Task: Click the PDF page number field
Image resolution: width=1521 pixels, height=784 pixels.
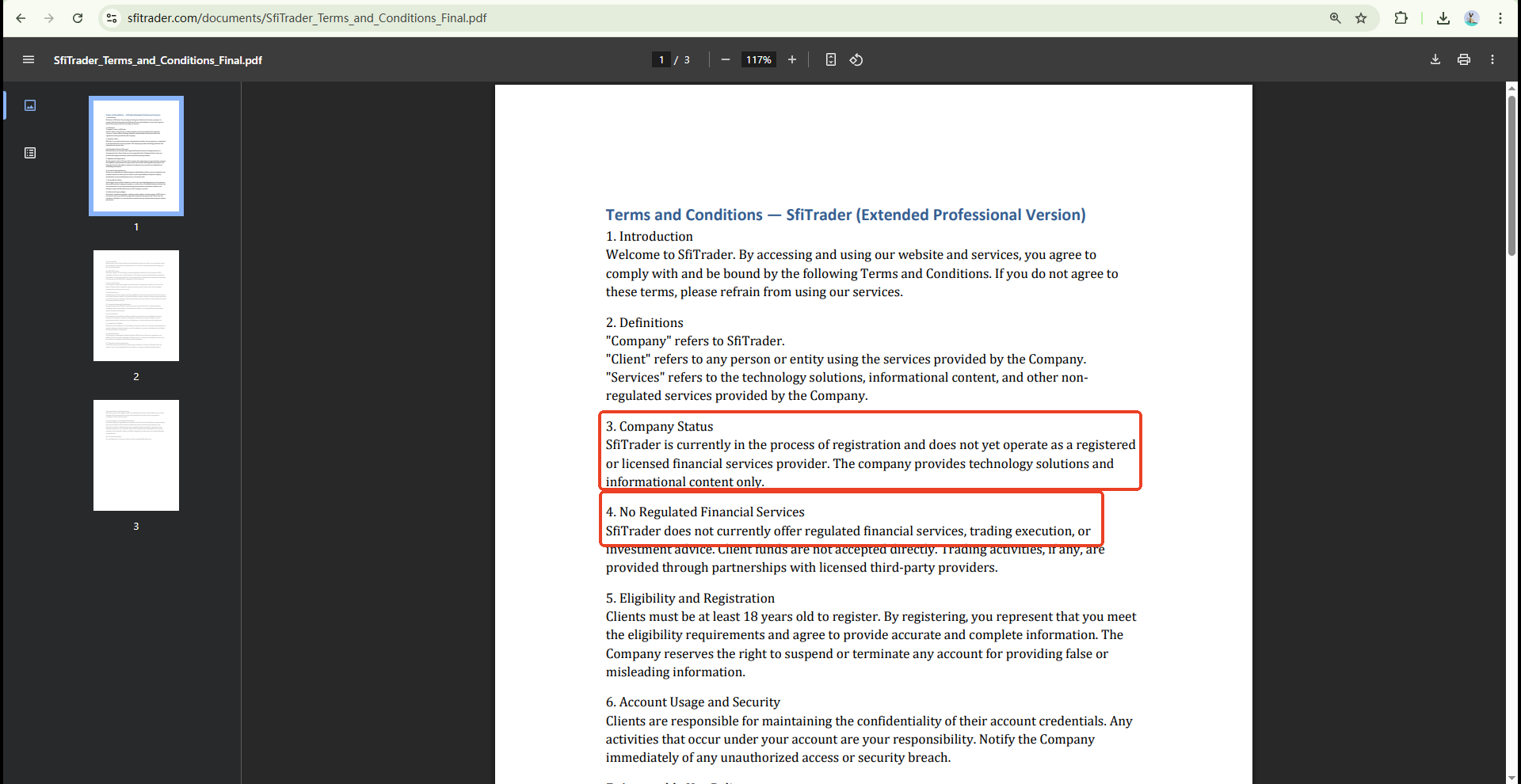Action: pos(661,60)
